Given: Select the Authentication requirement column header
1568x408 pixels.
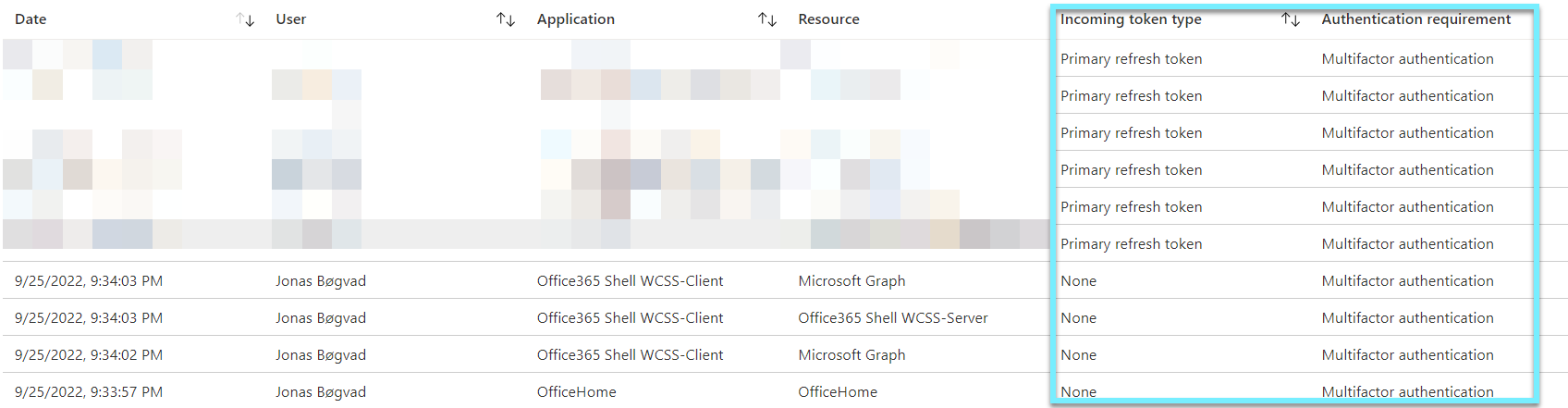Looking at the screenshot, I should (x=1415, y=19).
